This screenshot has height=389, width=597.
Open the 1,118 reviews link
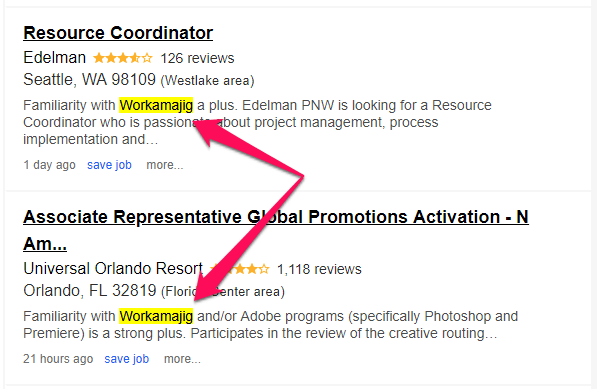pyautogui.click(x=319, y=269)
